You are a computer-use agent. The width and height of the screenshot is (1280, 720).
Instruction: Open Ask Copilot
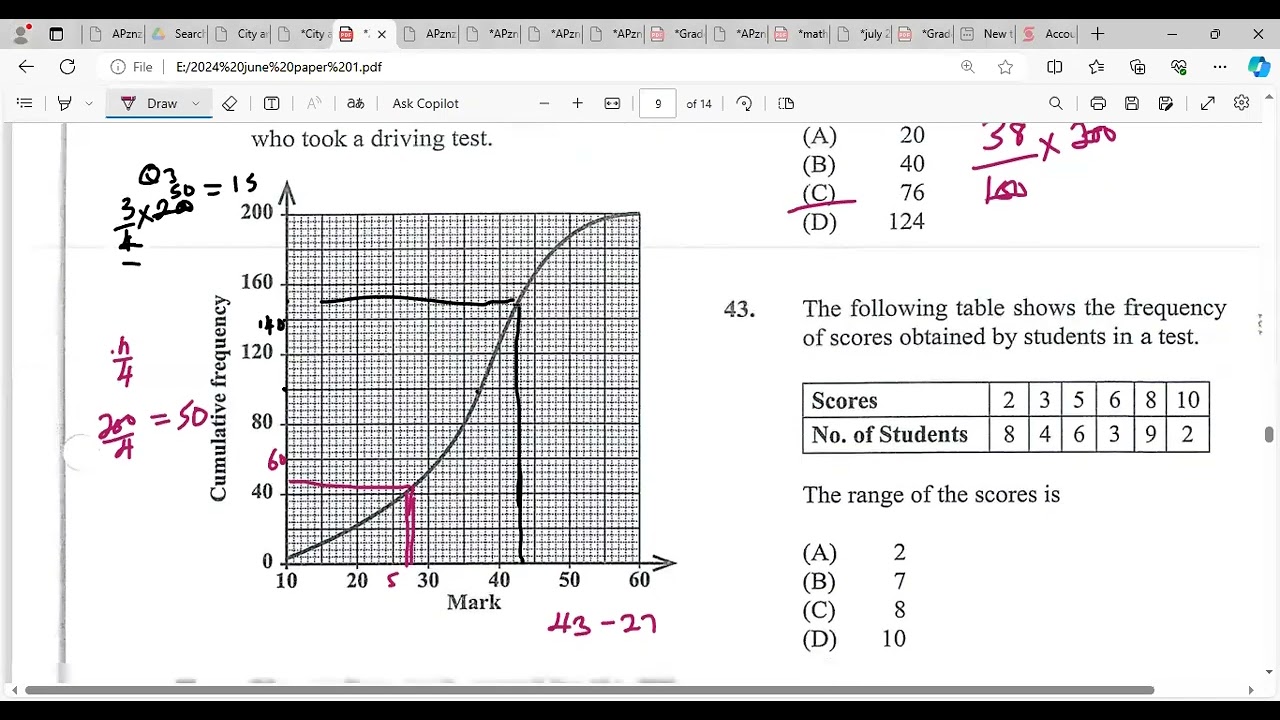click(x=426, y=103)
